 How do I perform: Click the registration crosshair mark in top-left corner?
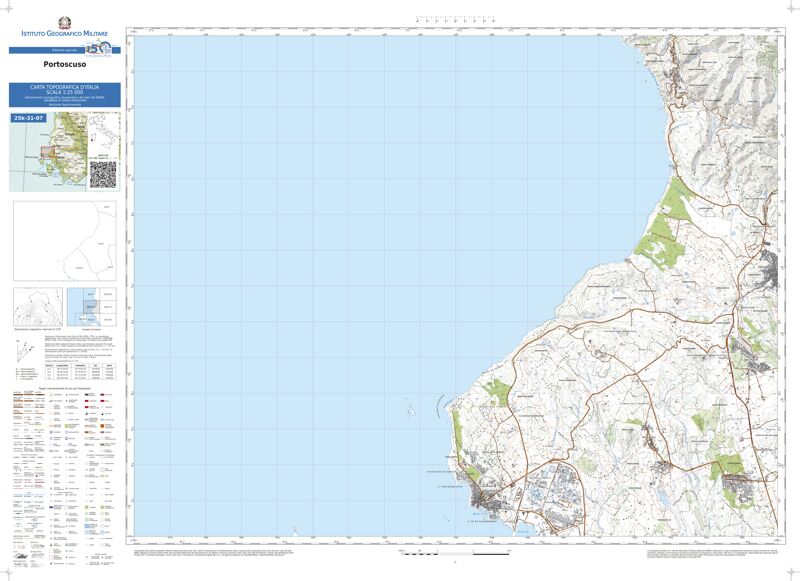[8, 8]
